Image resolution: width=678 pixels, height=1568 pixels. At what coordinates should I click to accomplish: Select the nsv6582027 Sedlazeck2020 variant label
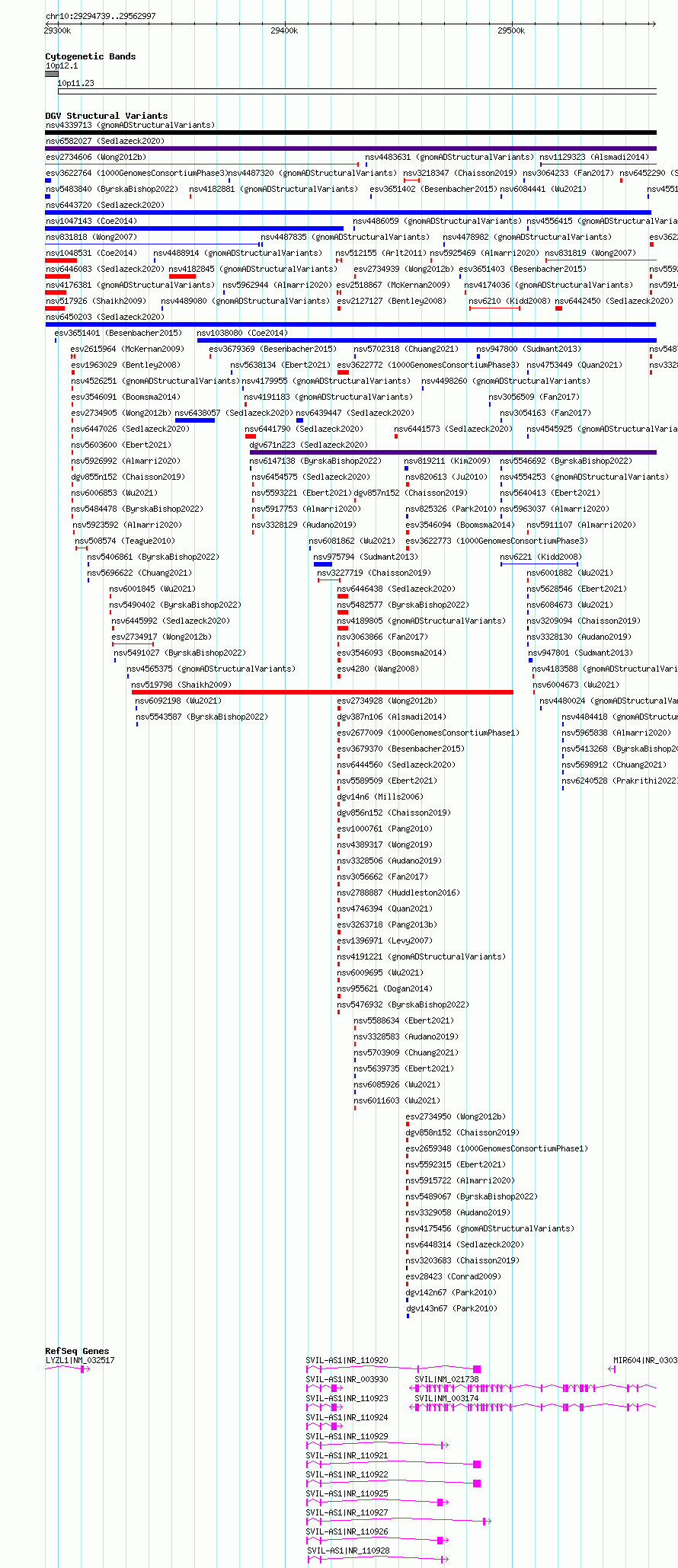[x=105, y=141]
